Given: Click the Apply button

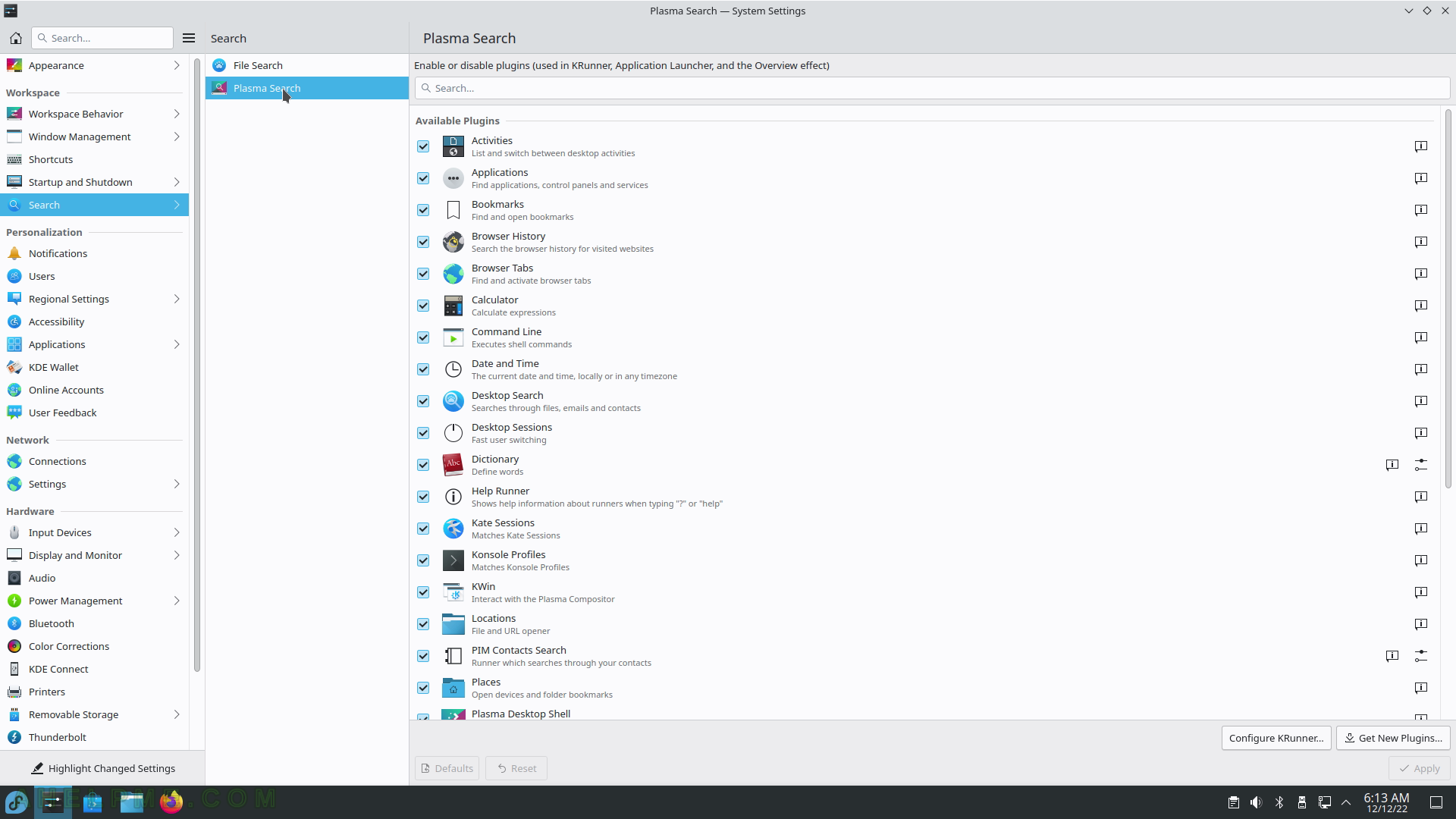Looking at the screenshot, I should point(1420,768).
